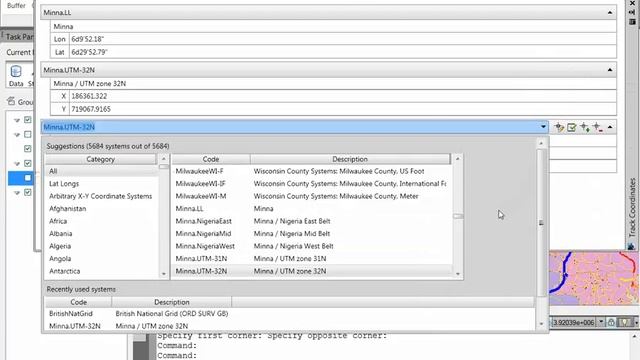
Task: Click down arrow of Category list scrollbar
Action: point(164,274)
